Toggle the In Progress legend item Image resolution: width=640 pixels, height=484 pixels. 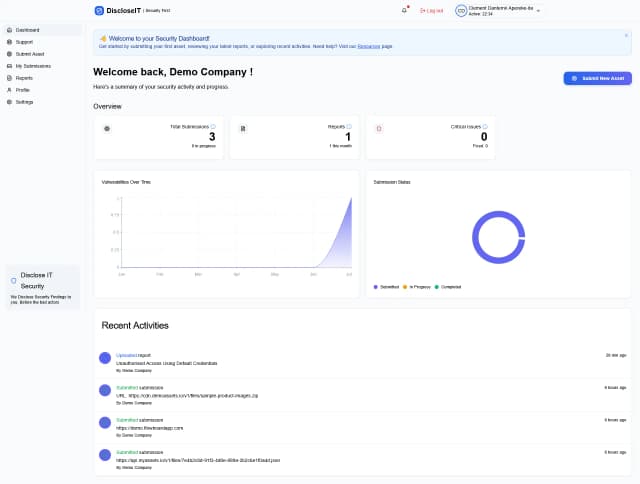click(x=415, y=287)
